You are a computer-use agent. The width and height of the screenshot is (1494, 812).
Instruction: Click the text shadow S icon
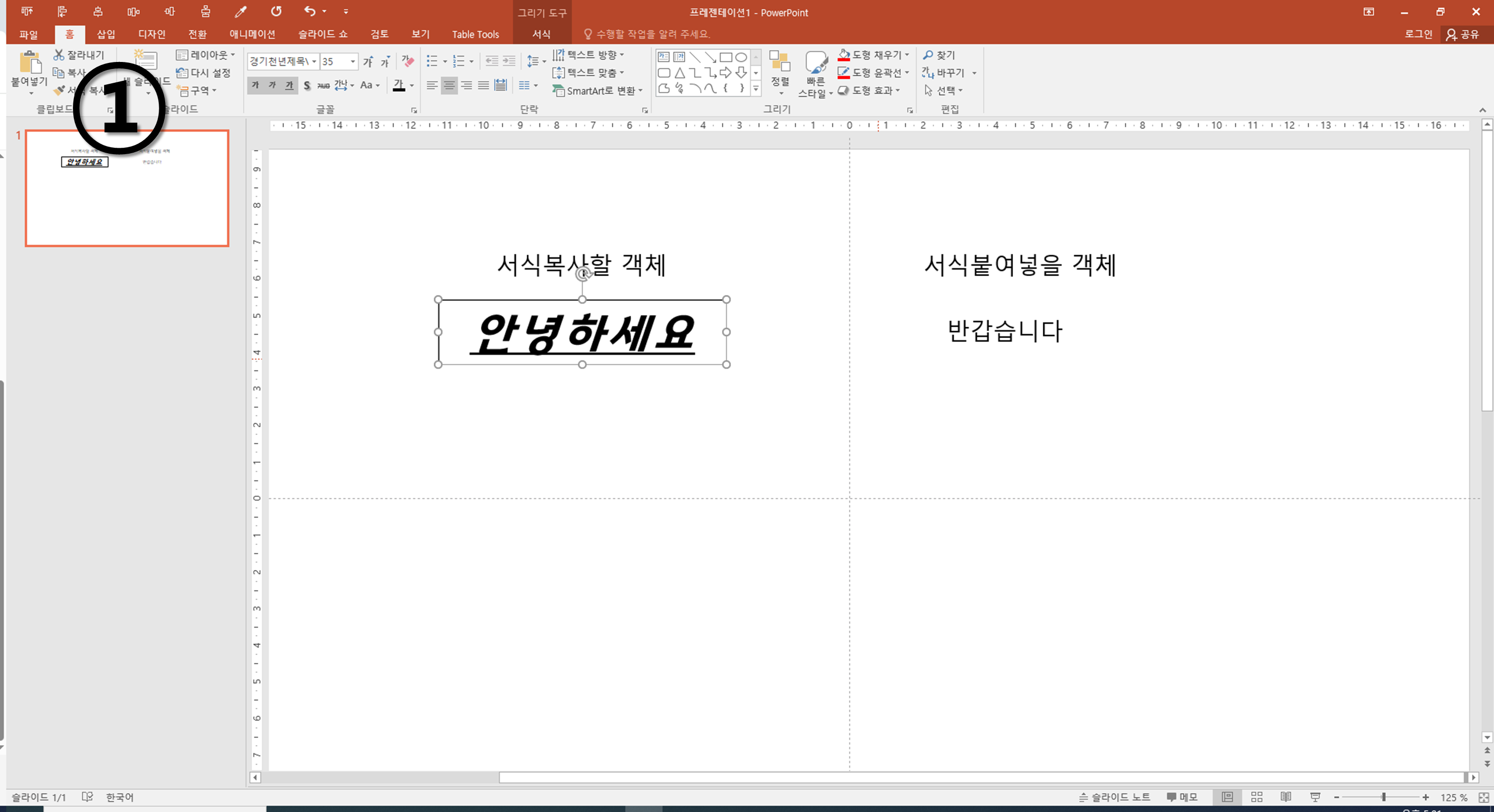pos(307,85)
